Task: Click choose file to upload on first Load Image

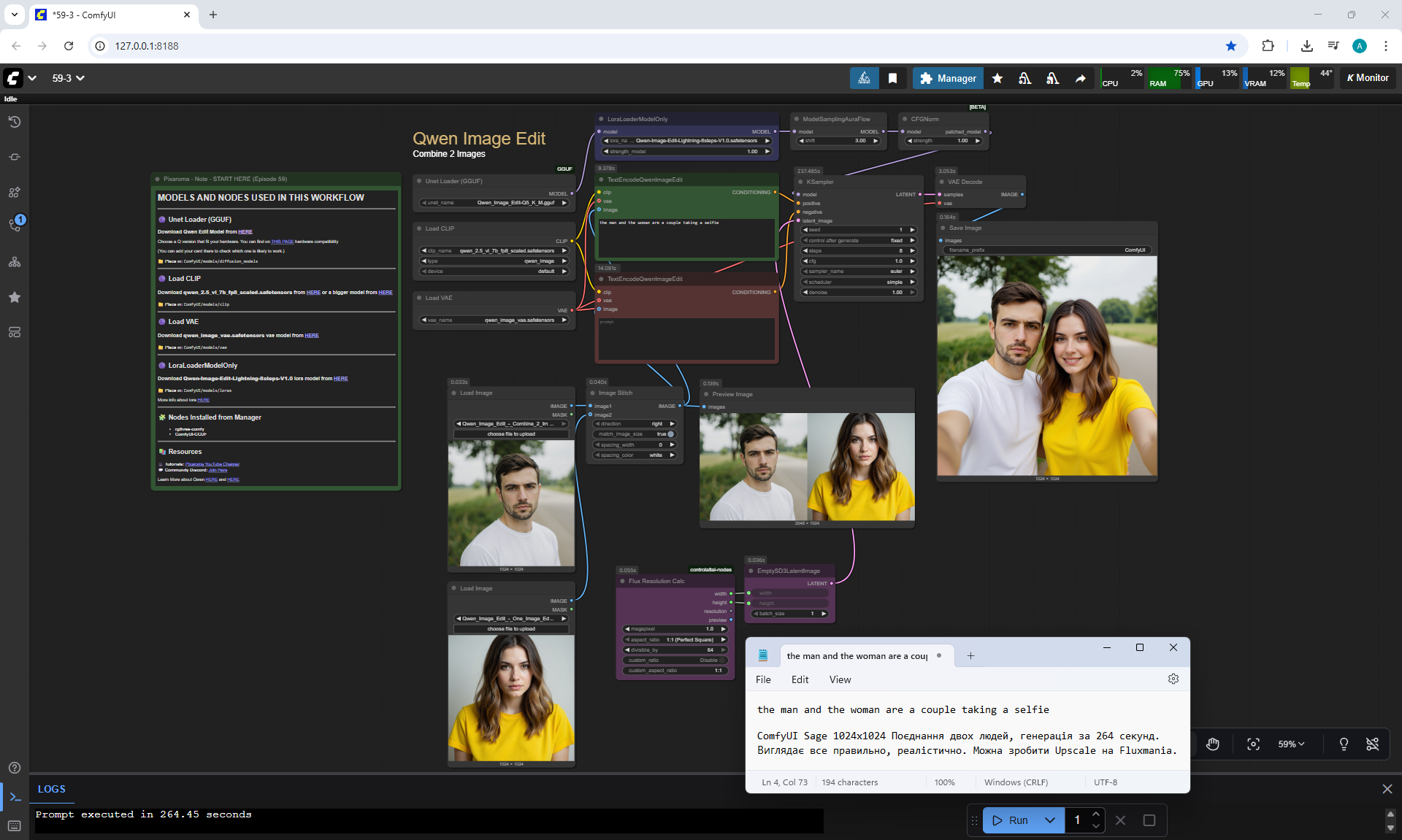Action: 511,434
